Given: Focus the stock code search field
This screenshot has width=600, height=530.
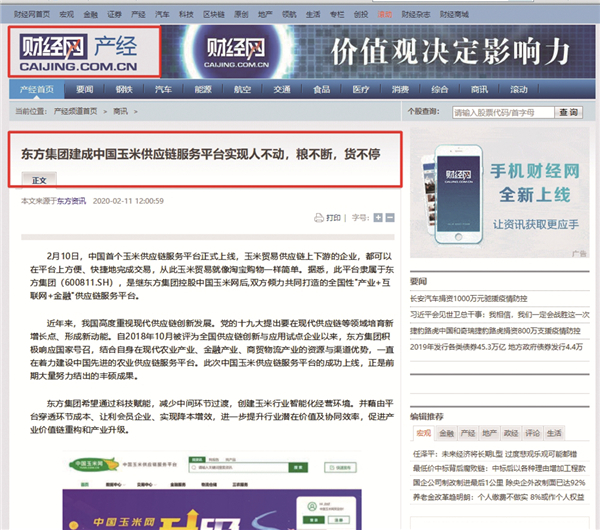Looking at the screenshot, I should (503, 113).
